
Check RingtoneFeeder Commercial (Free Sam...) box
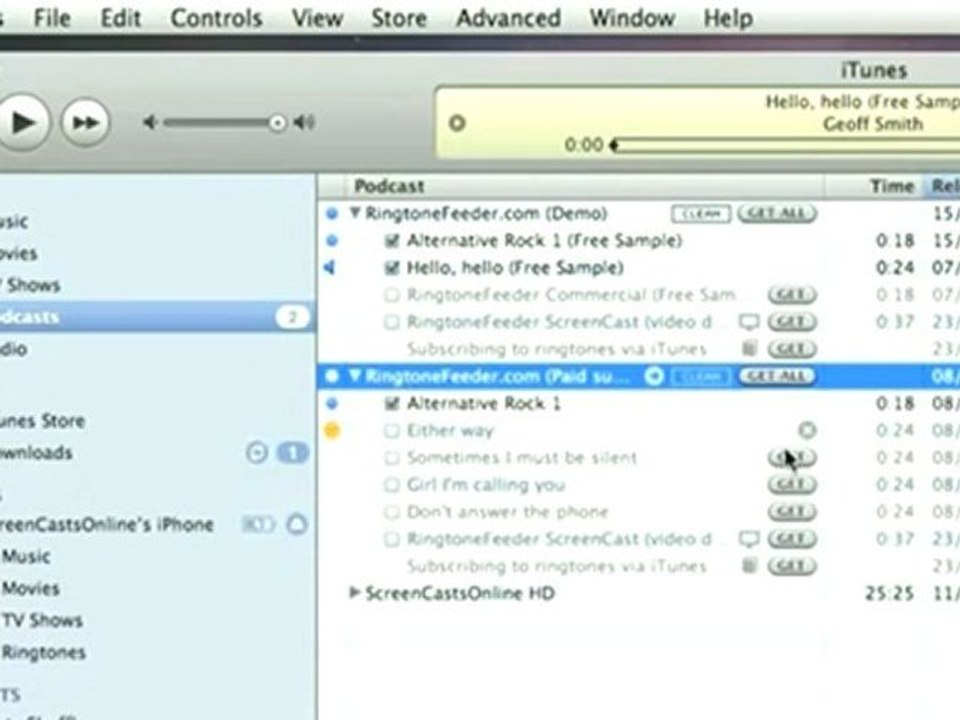coord(392,295)
